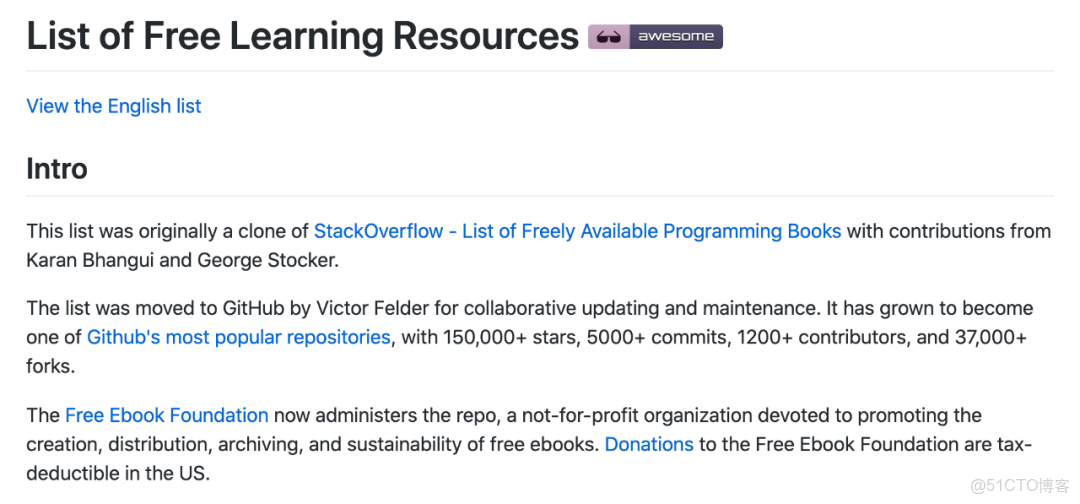The width and height of the screenshot is (1080, 504).
Task: Click the "deductible in the US" text
Action: click(118, 473)
